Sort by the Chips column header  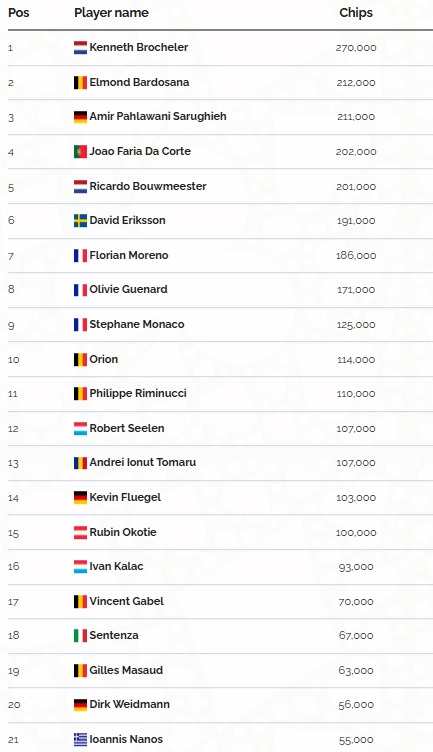(356, 13)
